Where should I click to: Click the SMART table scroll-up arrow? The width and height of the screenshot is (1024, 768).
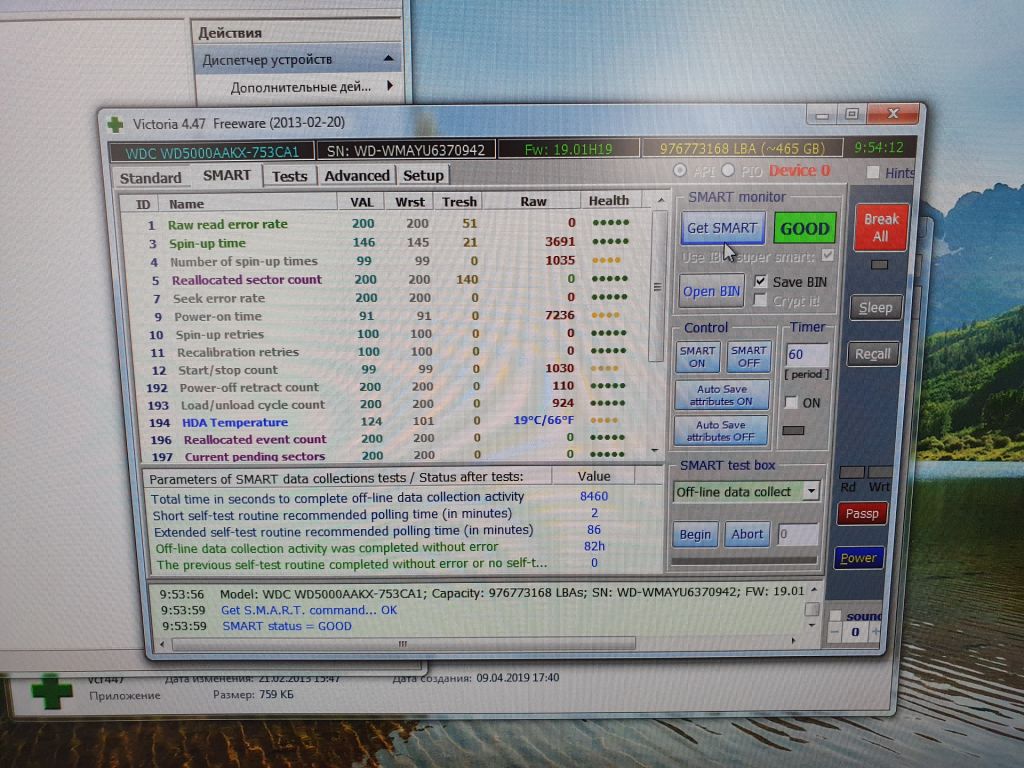[660, 200]
